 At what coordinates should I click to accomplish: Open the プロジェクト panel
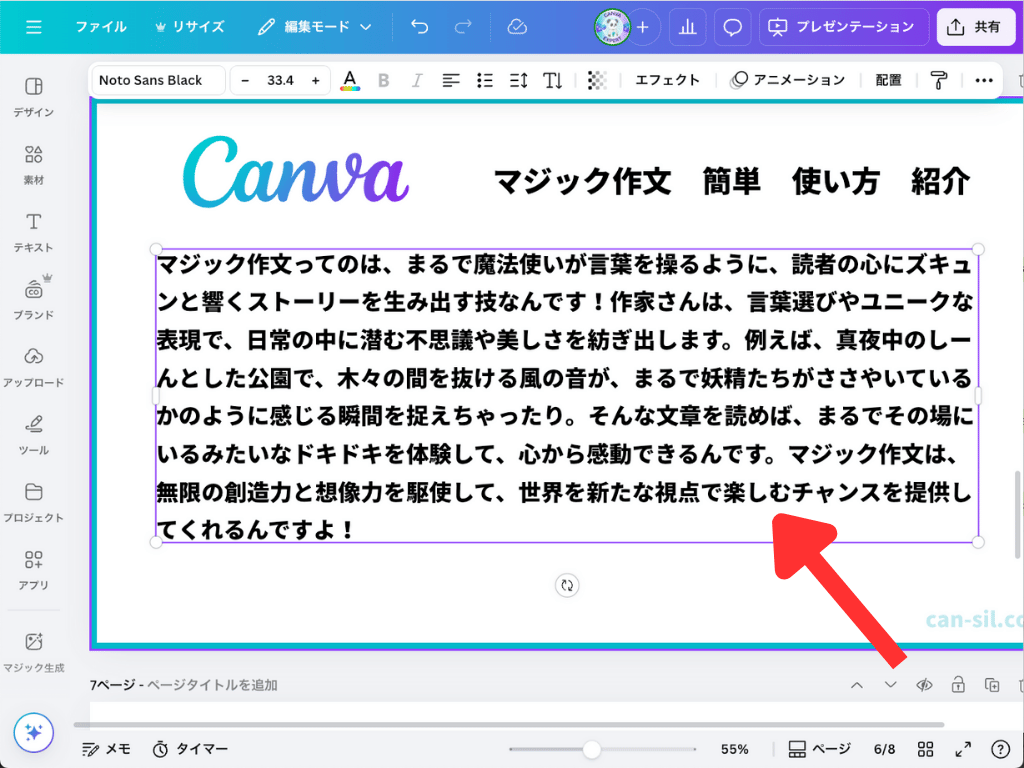point(33,502)
